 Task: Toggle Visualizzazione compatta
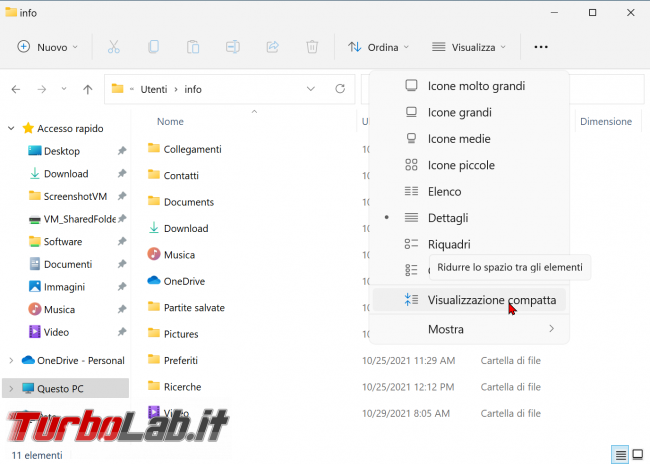click(x=469, y=300)
